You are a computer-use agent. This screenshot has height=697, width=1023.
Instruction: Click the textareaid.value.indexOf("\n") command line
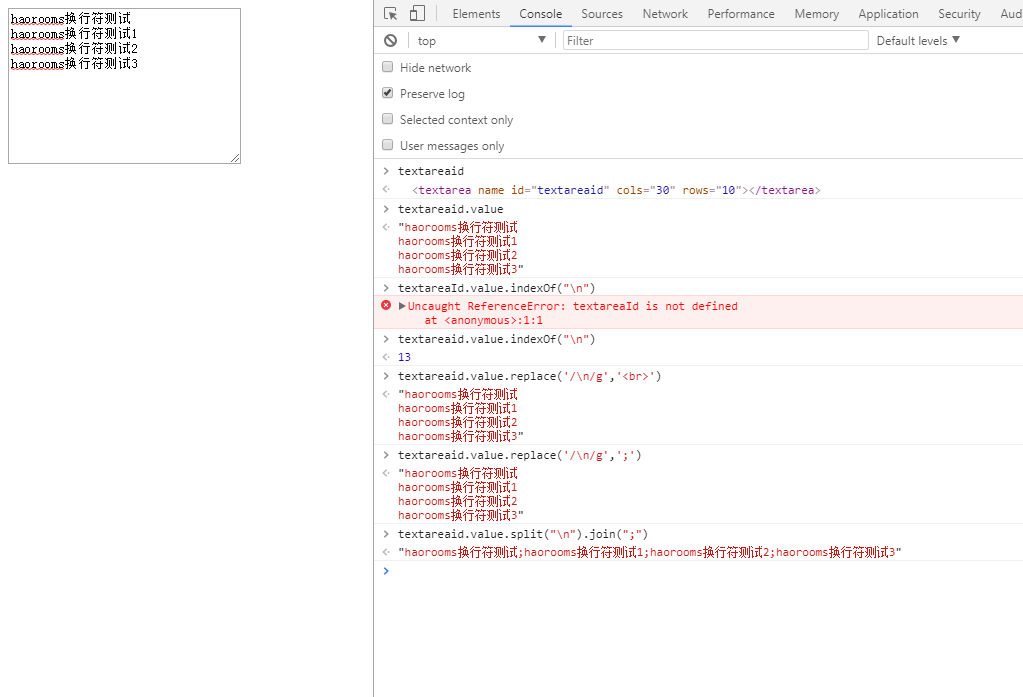coord(496,339)
